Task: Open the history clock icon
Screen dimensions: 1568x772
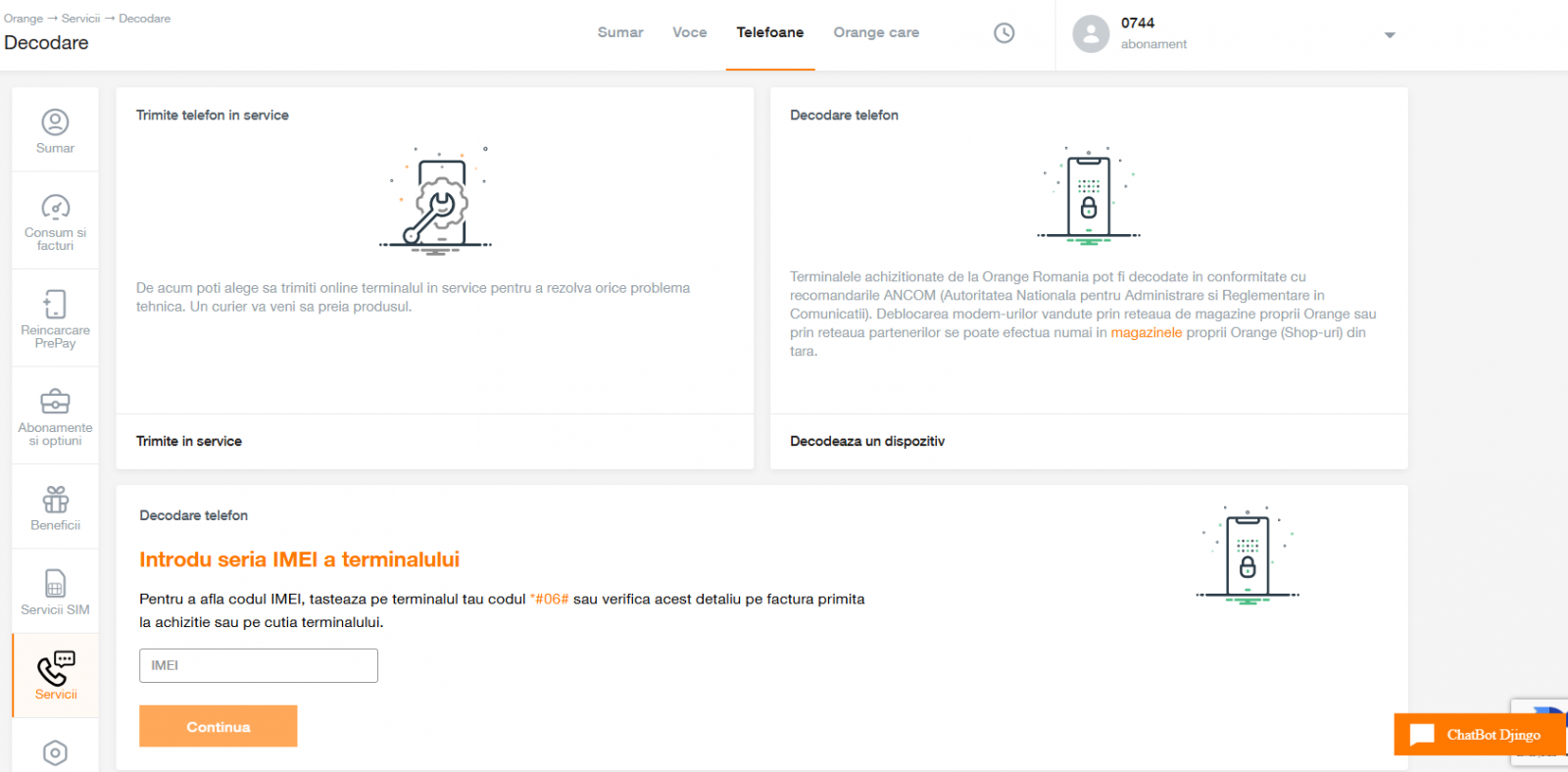Action: pyautogui.click(x=1004, y=33)
